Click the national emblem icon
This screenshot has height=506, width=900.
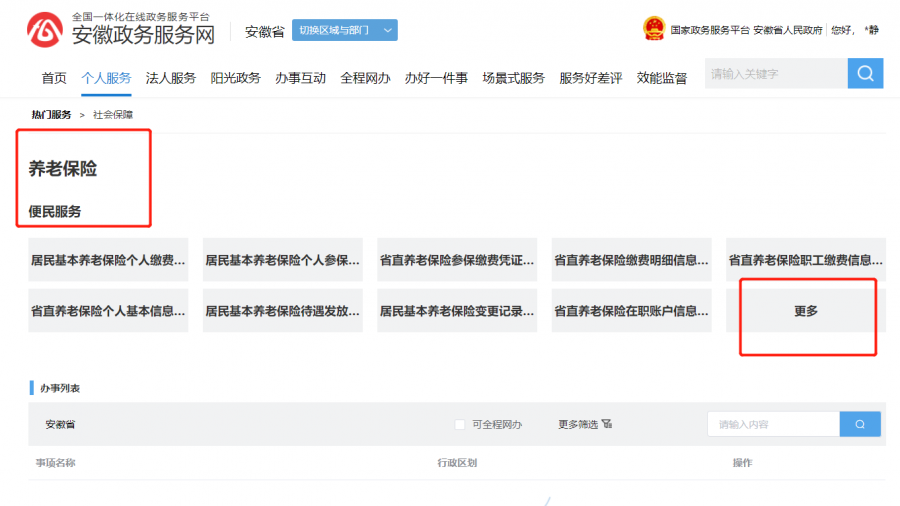click(654, 29)
